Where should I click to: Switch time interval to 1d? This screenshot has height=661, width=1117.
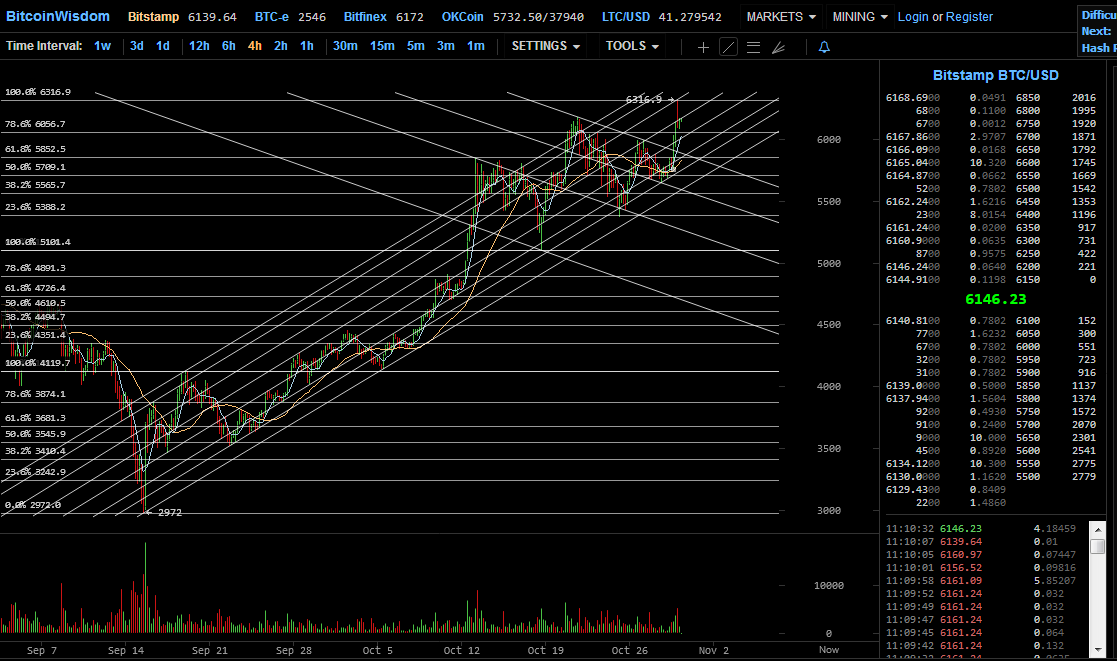click(x=162, y=46)
